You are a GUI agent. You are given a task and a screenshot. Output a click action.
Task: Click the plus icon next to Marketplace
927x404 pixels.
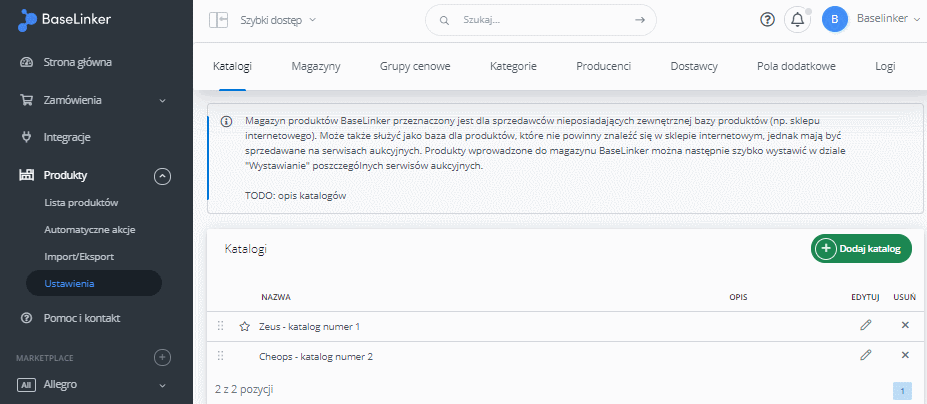[x=163, y=357]
